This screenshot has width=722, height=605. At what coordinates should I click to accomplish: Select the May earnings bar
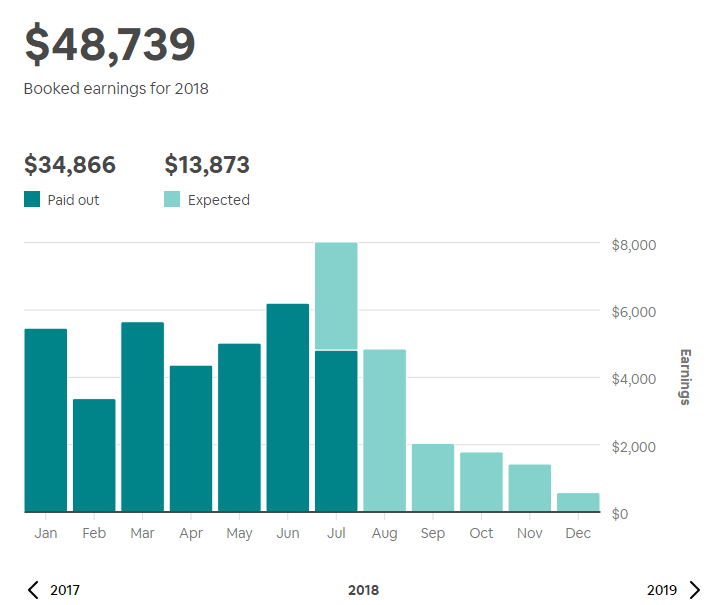239,428
